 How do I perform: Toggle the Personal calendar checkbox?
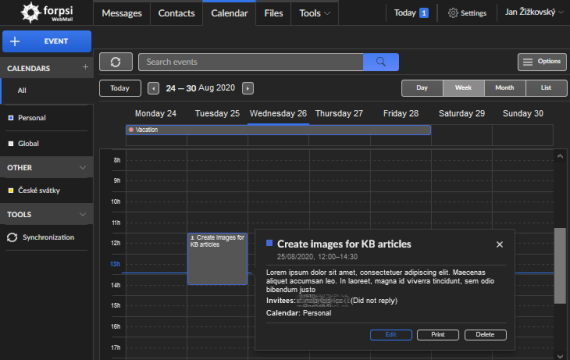coord(11,117)
